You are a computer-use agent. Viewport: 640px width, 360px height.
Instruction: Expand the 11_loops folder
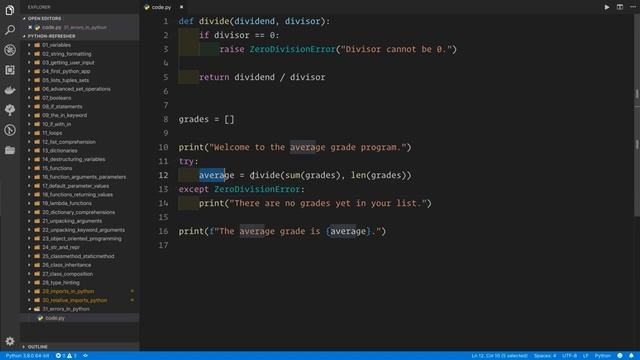point(52,133)
